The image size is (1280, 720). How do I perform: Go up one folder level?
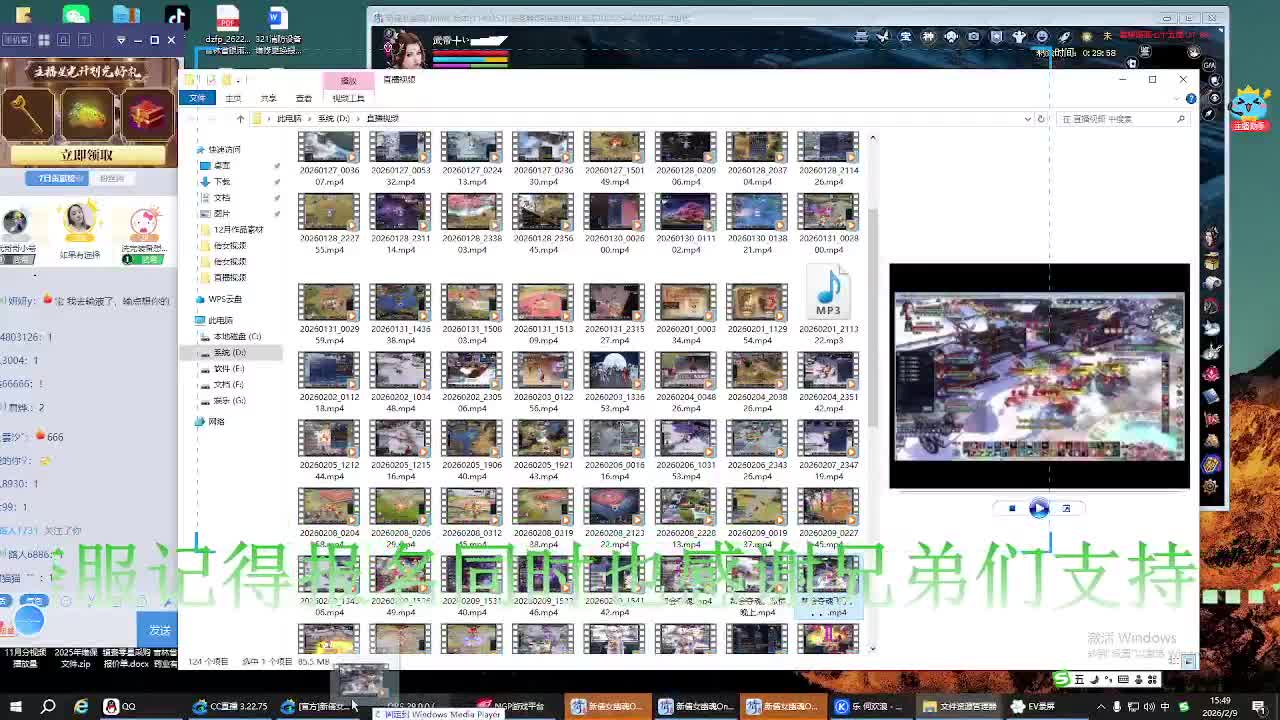[x=240, y=119]
